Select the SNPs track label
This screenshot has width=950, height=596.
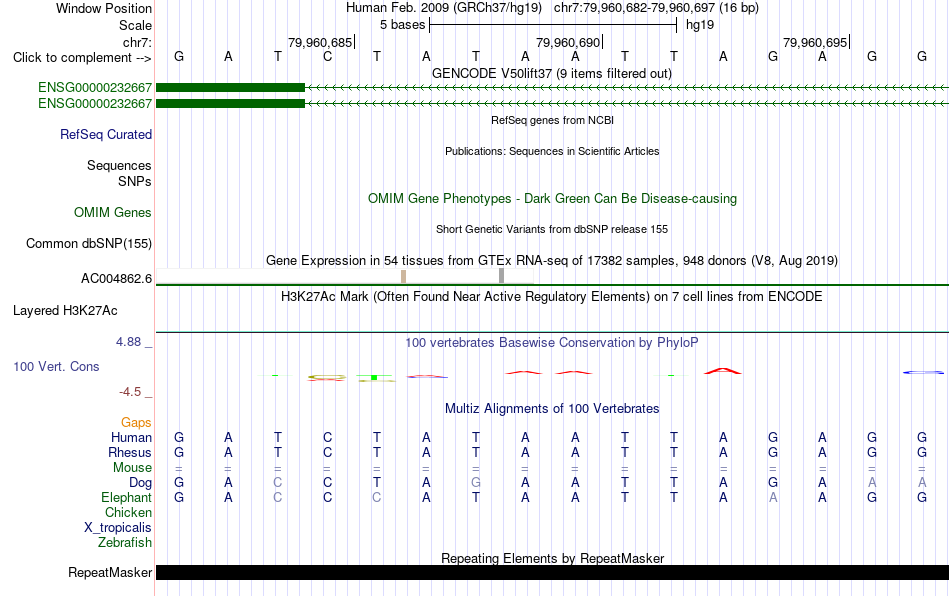pyautogui.click(x=135, y=181)
